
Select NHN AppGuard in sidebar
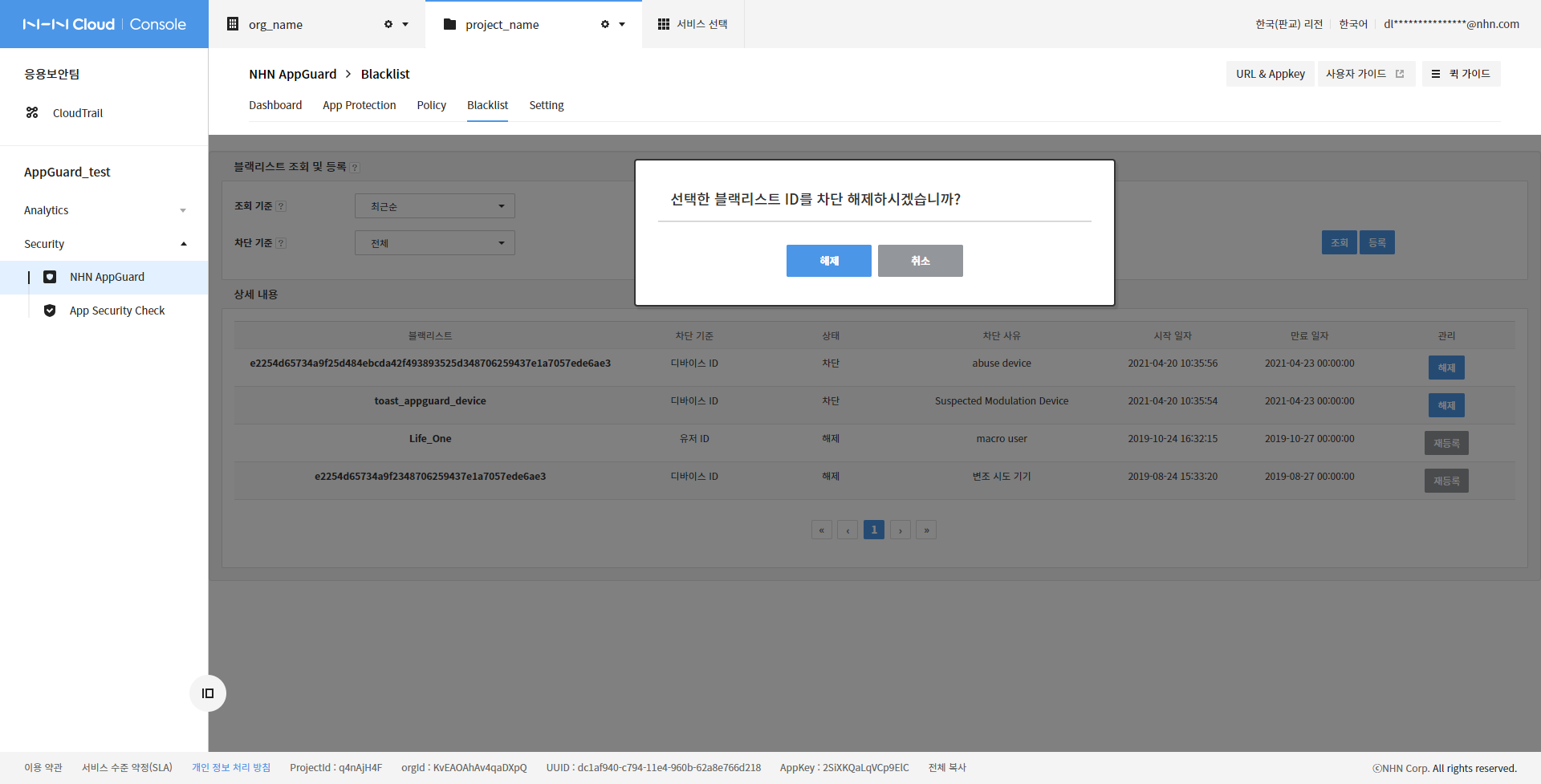pyautogui.click(x=107, y=277)
